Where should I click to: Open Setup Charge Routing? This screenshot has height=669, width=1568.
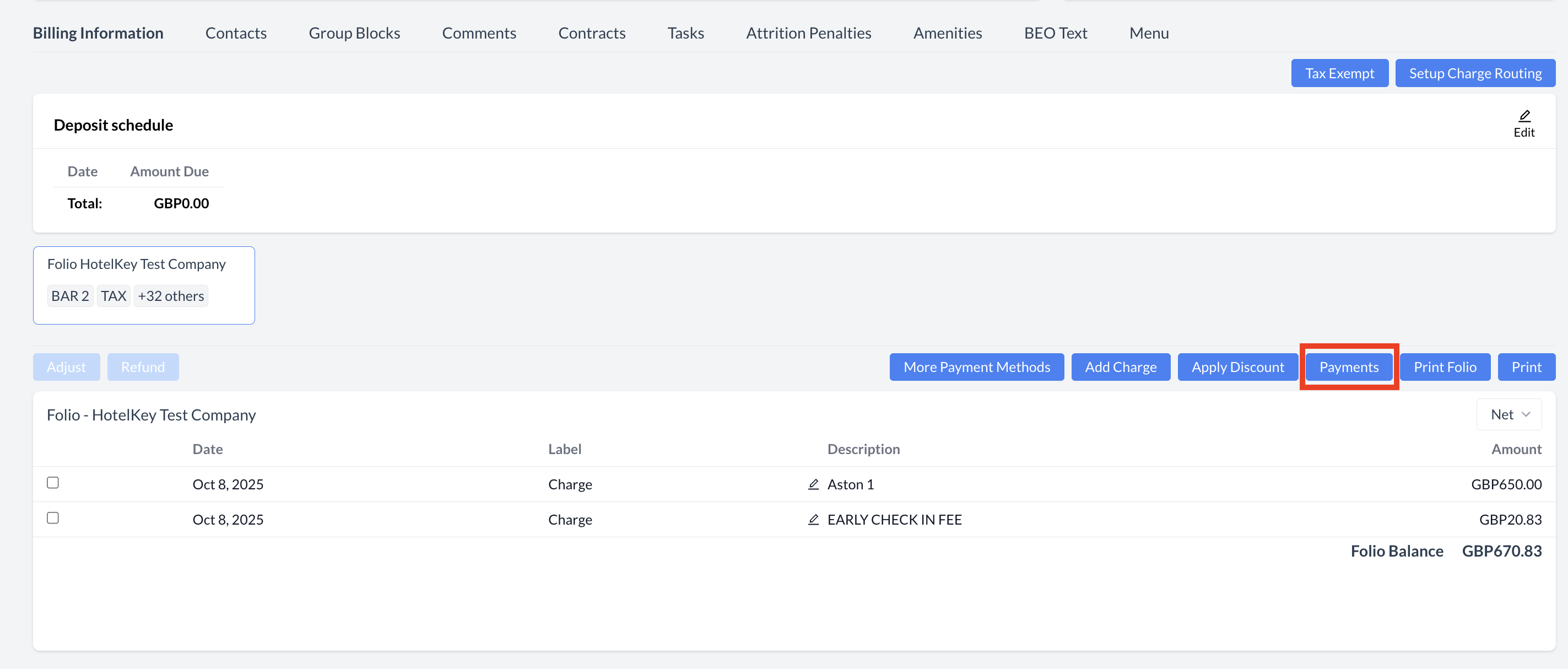point(1475,73)
